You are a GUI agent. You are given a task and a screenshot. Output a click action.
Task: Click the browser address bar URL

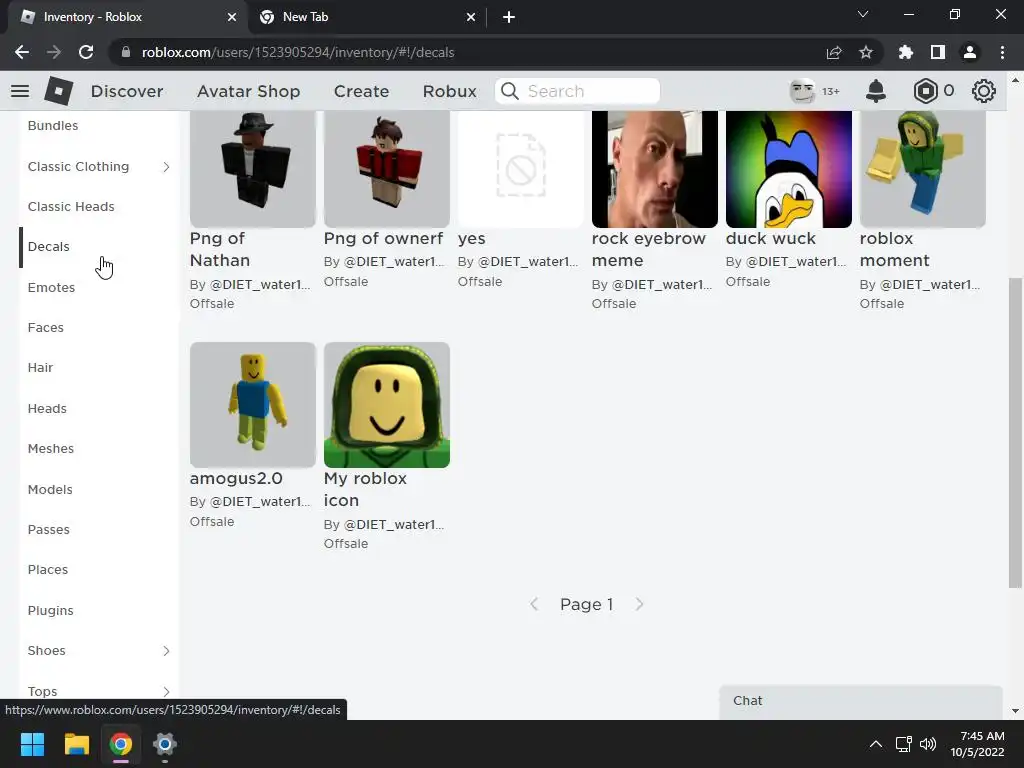[298, 52]
